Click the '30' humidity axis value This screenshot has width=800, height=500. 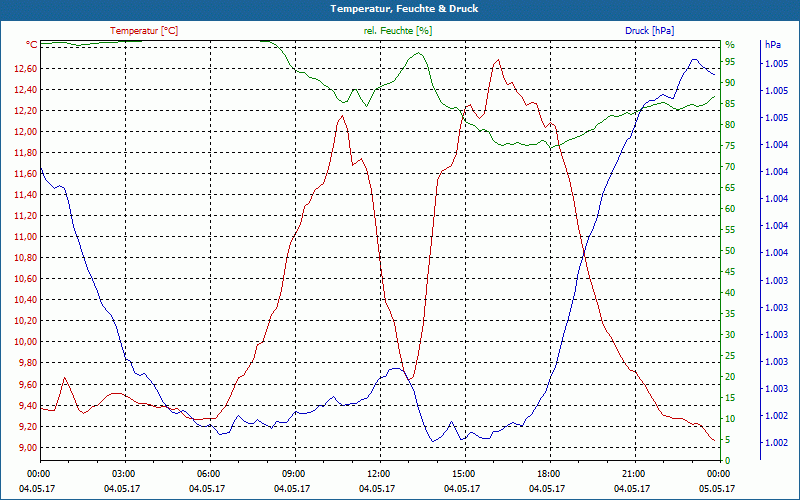(x=730, y=335)
